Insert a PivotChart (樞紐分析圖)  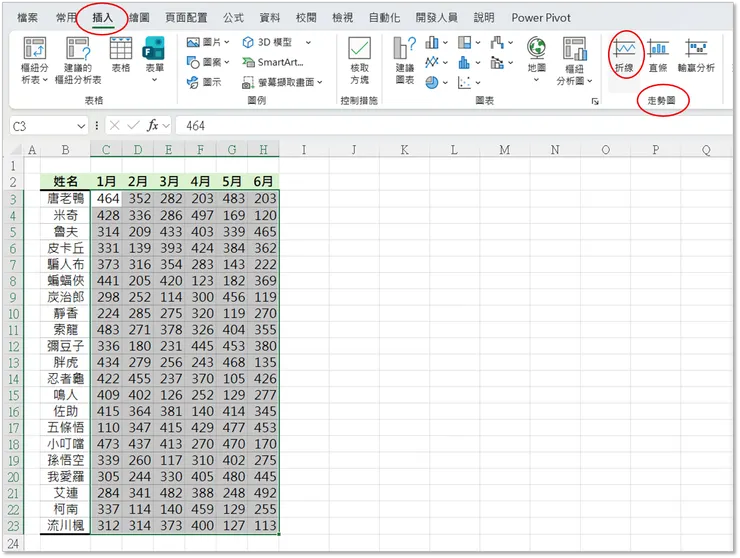tap(574, 60)
